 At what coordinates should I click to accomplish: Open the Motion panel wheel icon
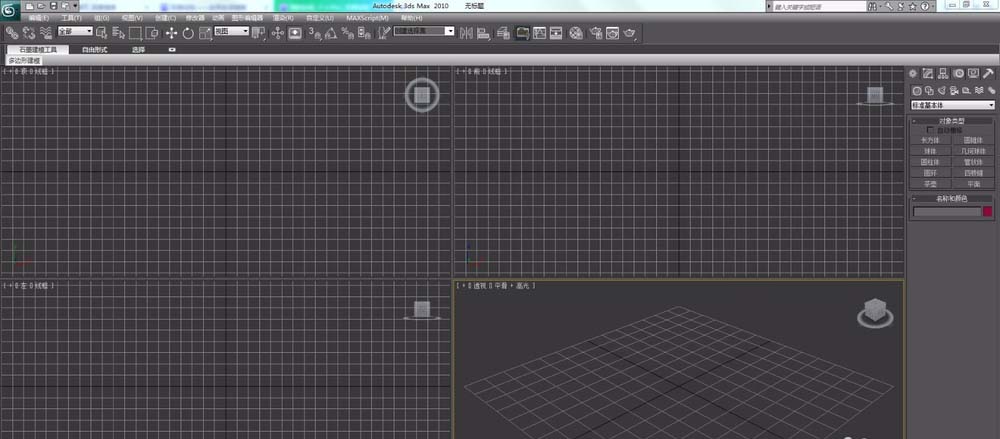point(958,74)
